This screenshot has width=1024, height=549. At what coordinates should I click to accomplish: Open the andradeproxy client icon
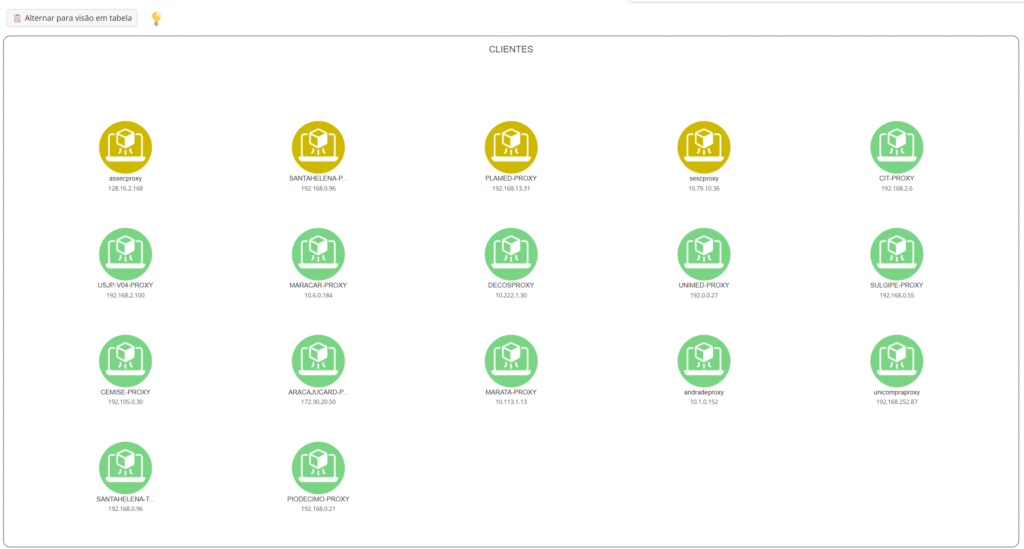point(704,361)
